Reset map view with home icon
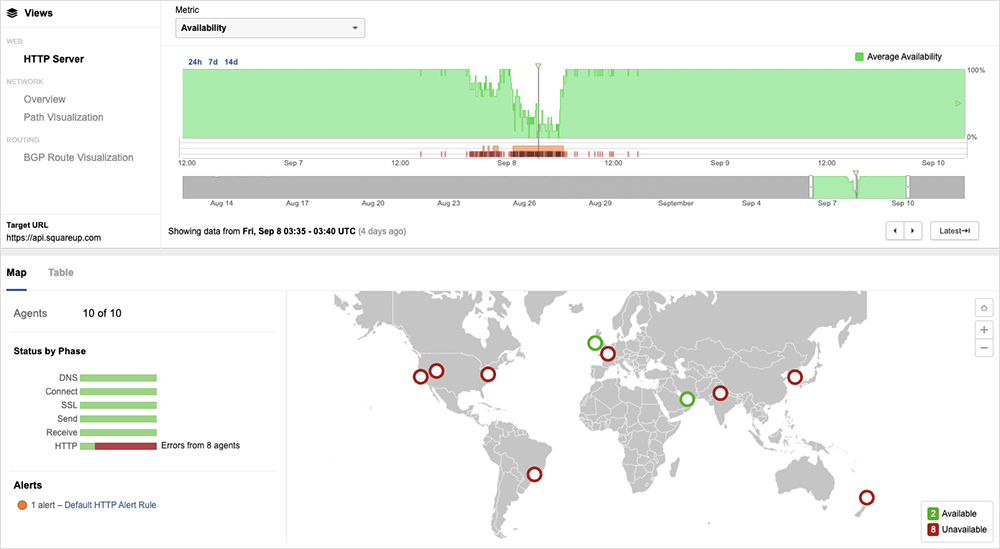This screenshot has width=1000, height=549. (x=984, y=308)
